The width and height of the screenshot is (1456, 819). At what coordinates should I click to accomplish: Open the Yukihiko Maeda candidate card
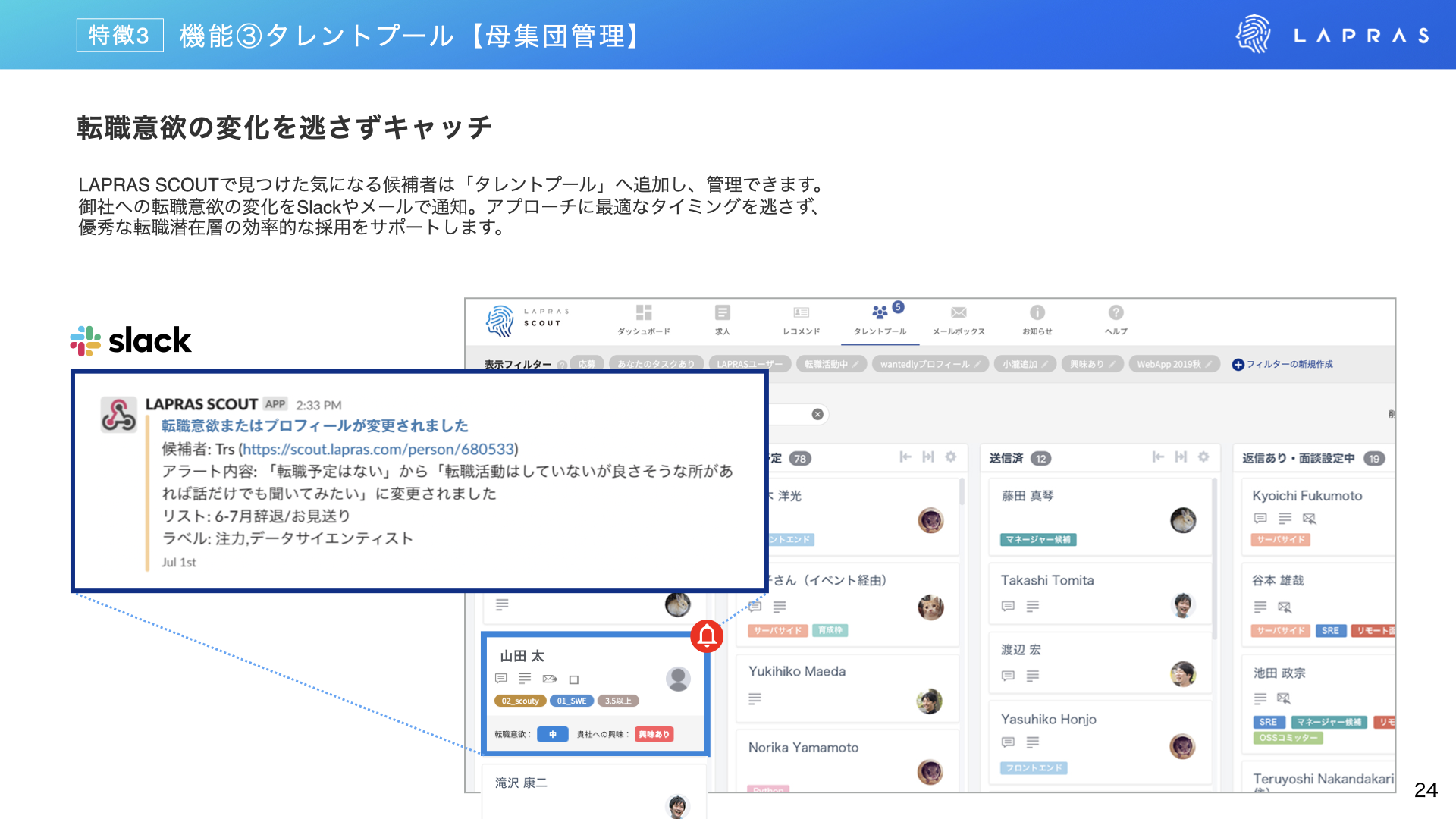click(847, 688)
